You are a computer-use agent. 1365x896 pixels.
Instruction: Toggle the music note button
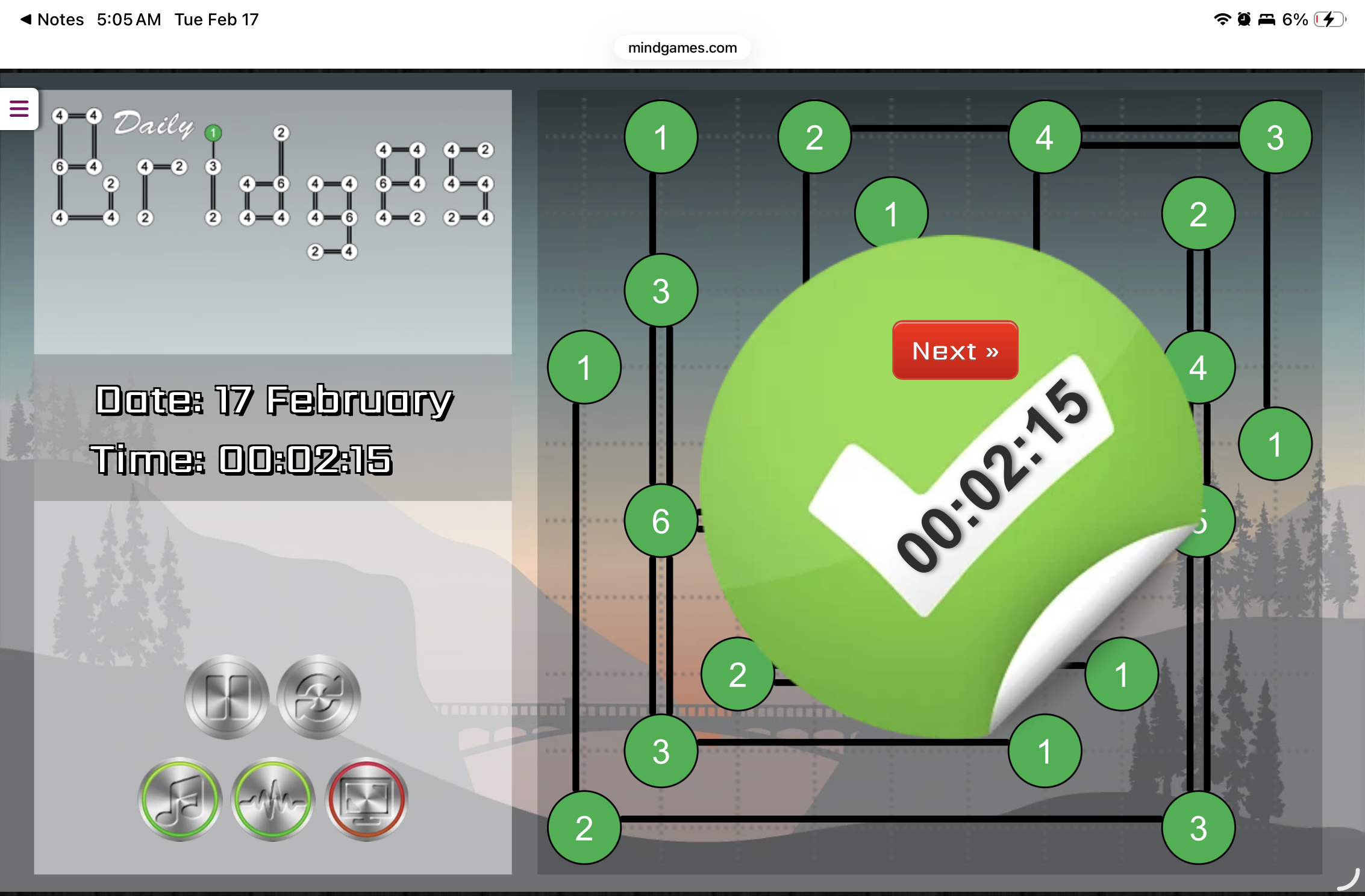(x=180, y=799)
